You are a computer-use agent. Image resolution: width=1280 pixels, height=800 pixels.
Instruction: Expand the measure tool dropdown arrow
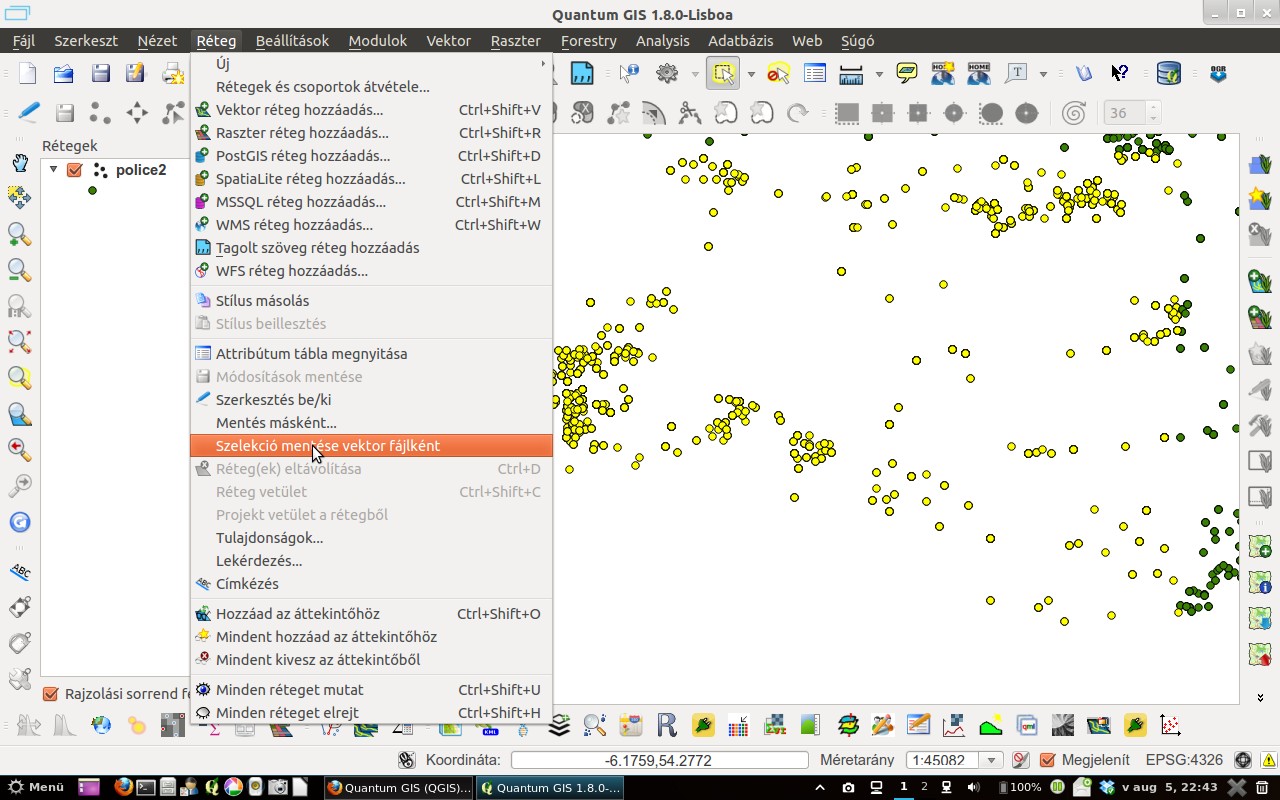point(878,74)
